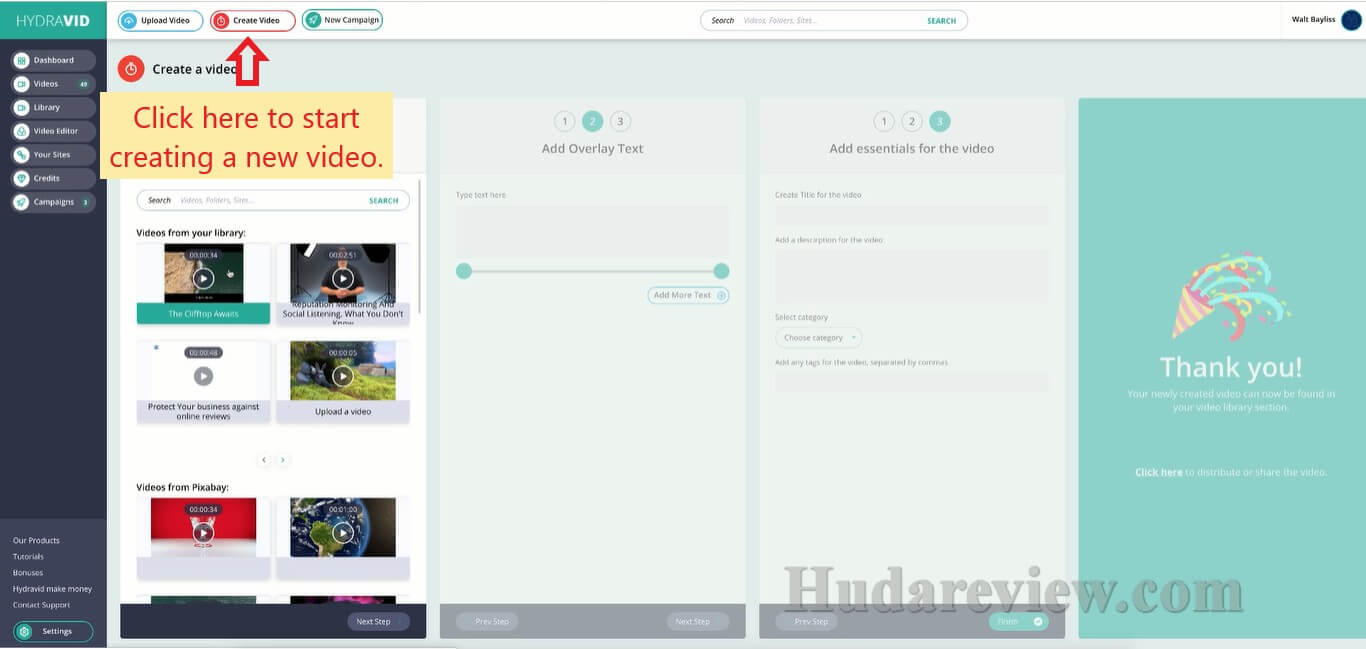Open Library in the sidebar
Screen dimensions: 1366x649
click(54, 107)
